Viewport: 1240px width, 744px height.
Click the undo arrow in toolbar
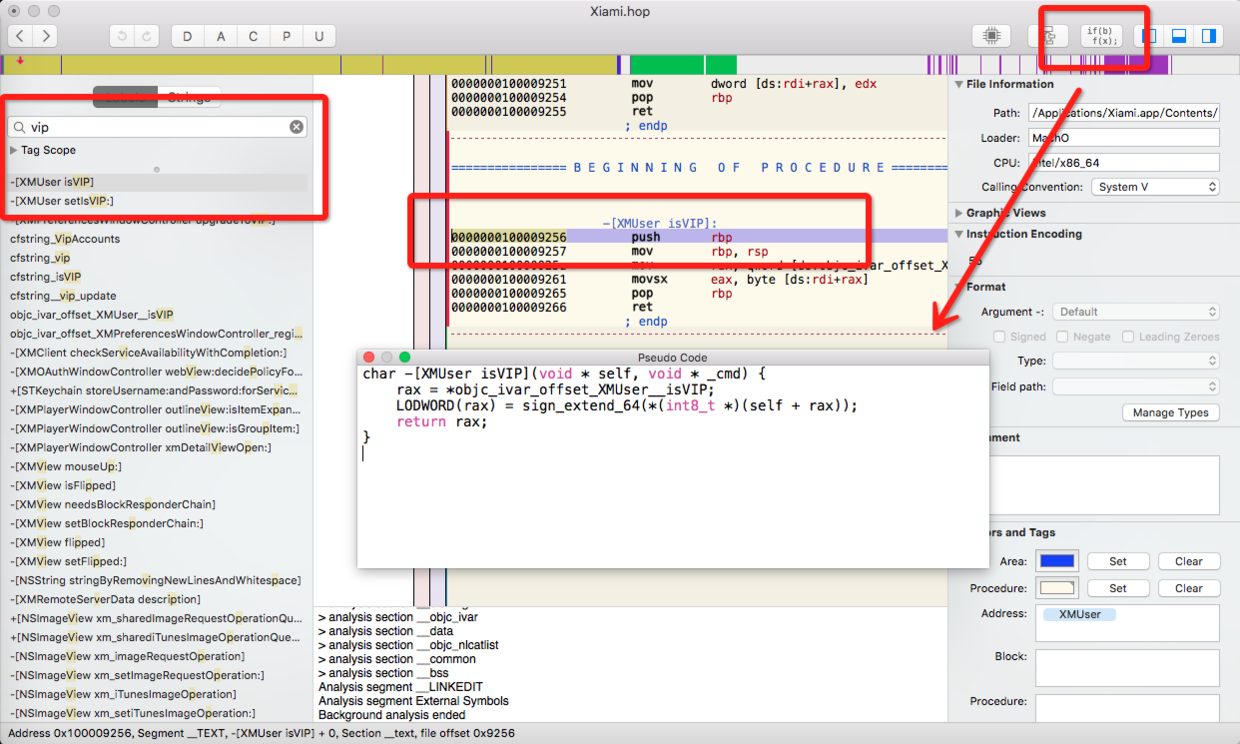tap(122, 36)
